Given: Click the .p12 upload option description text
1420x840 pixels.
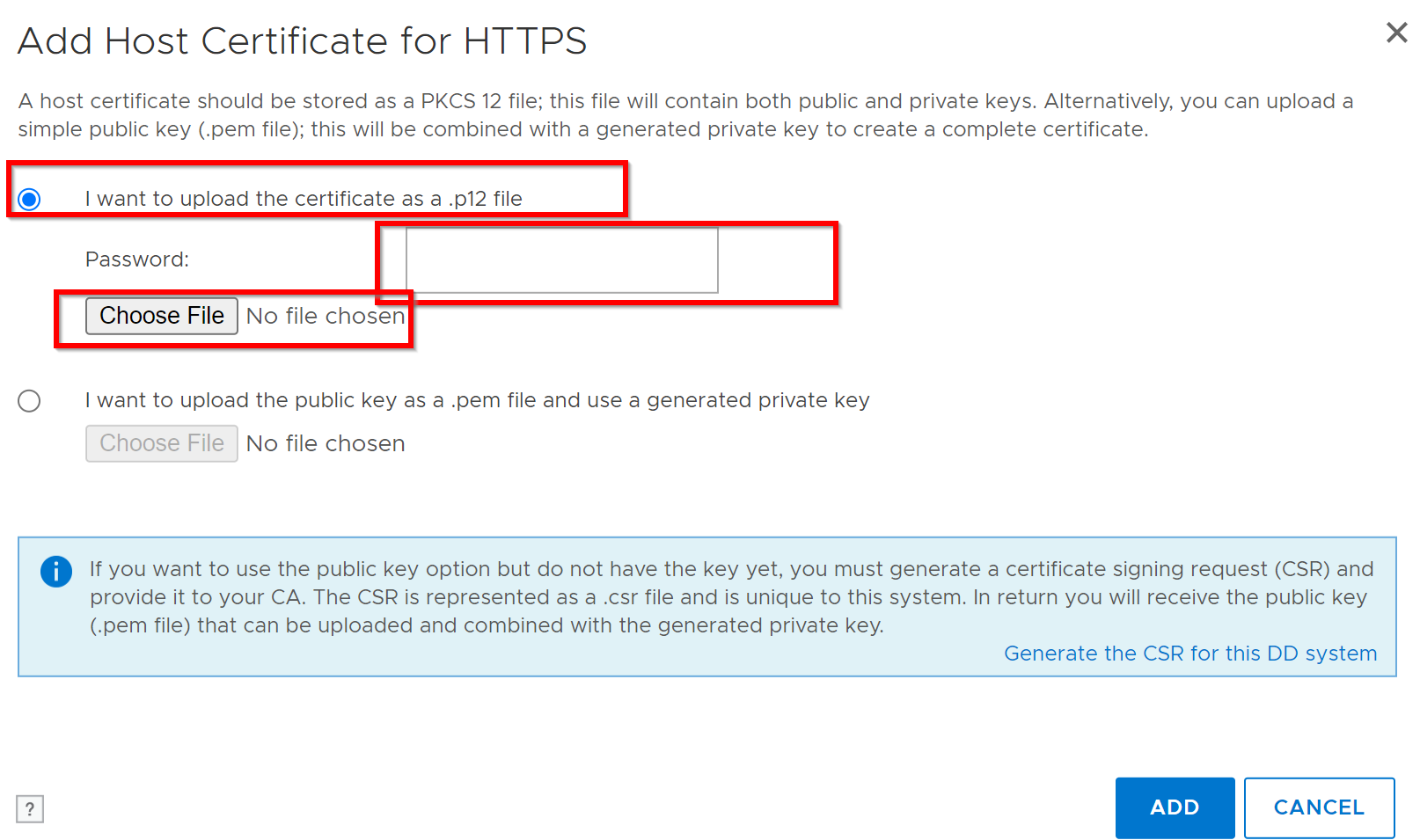Looking at the screenshot, I should click(303, 198).
